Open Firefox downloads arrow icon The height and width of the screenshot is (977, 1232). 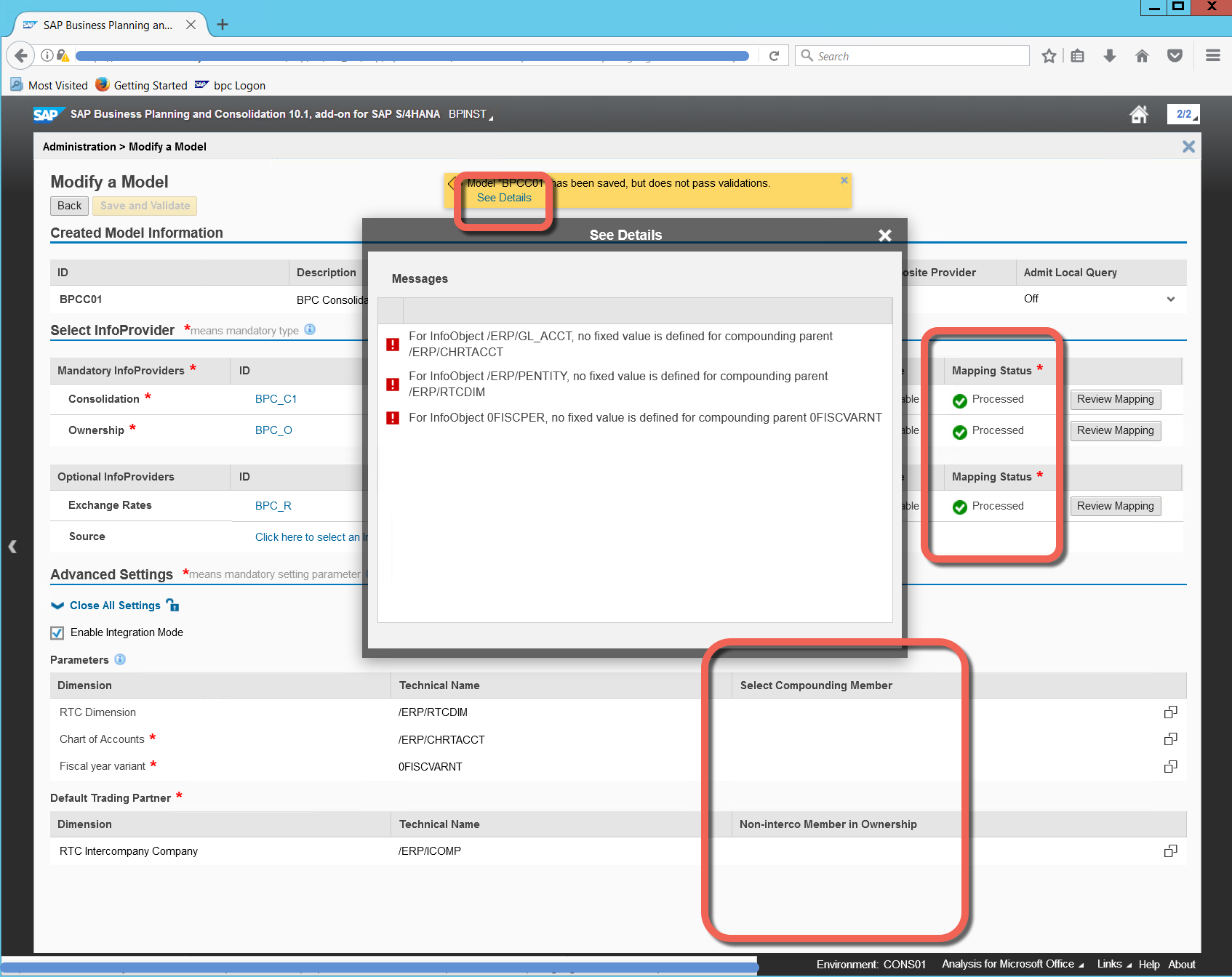(1109, 56)
